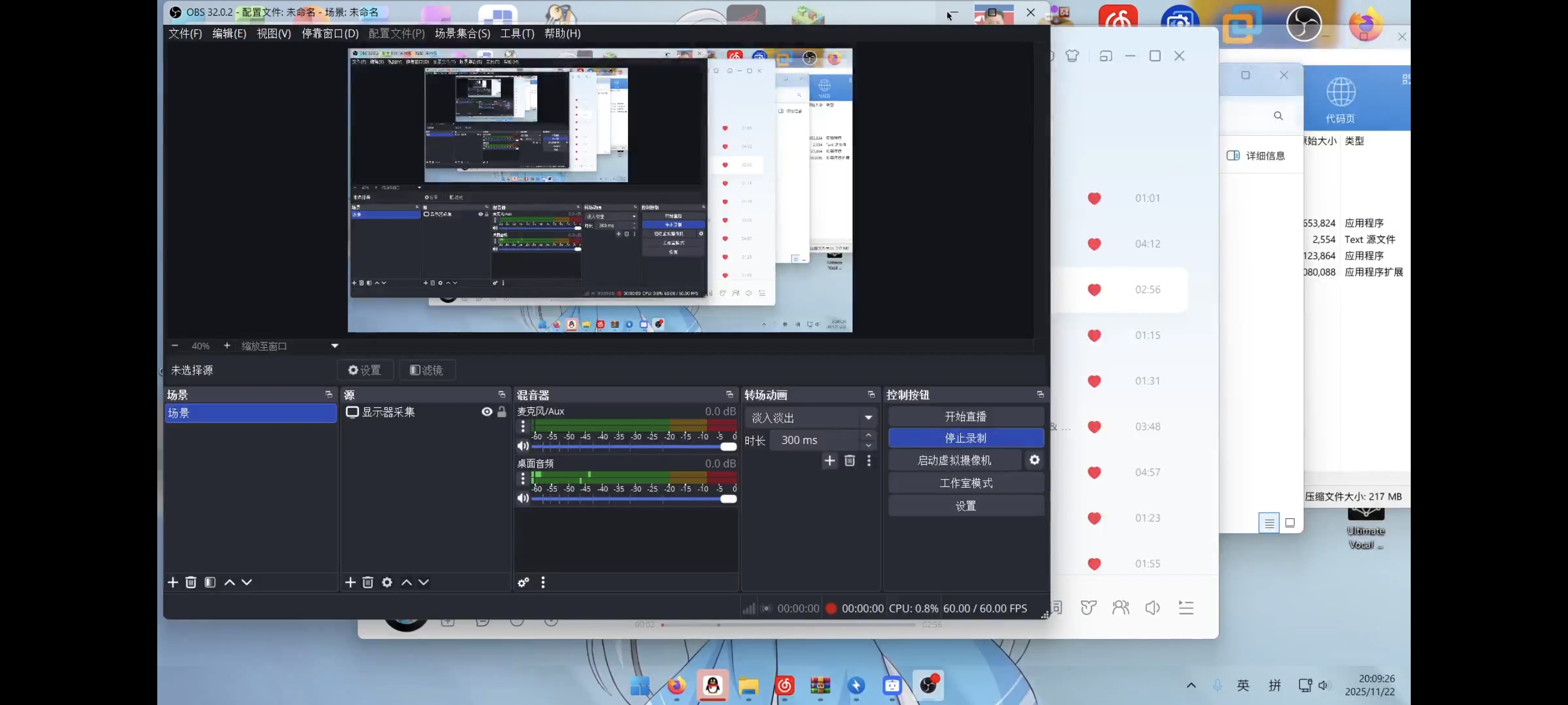Open the 工具(T) menu
Viewport: 1568px width, 705px height.
coord(517,34)
